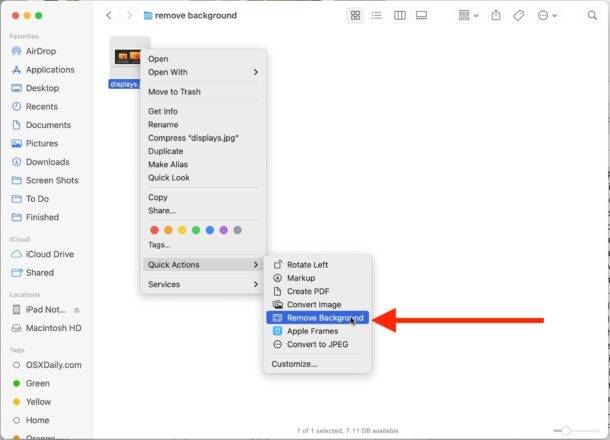610x440 pixels.
Task: Click the Edit Tags toolbar icon
Action: click(519, 16)
